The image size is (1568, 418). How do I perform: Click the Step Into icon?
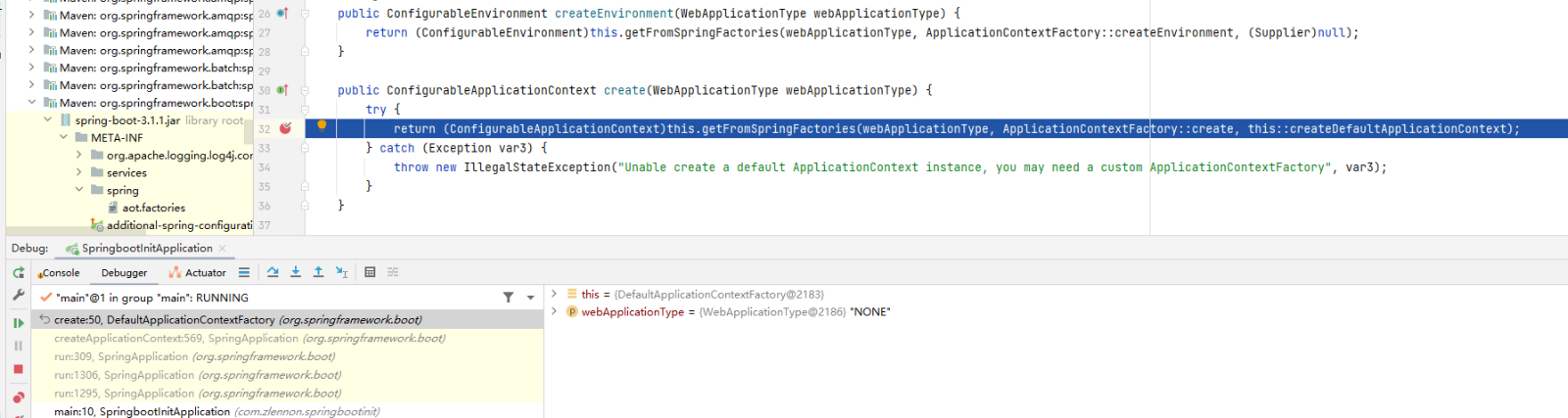(x=295, y=272)
